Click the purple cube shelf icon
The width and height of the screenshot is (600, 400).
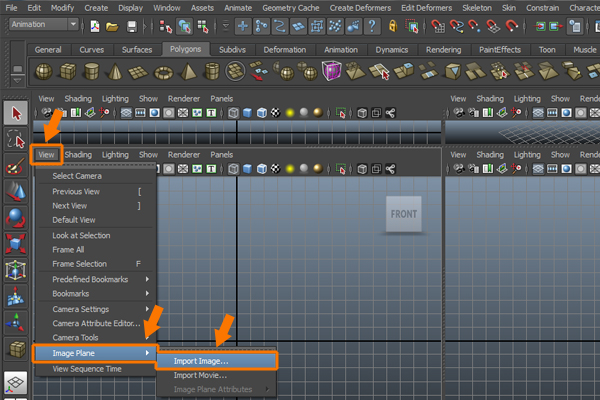coord(331,71)
